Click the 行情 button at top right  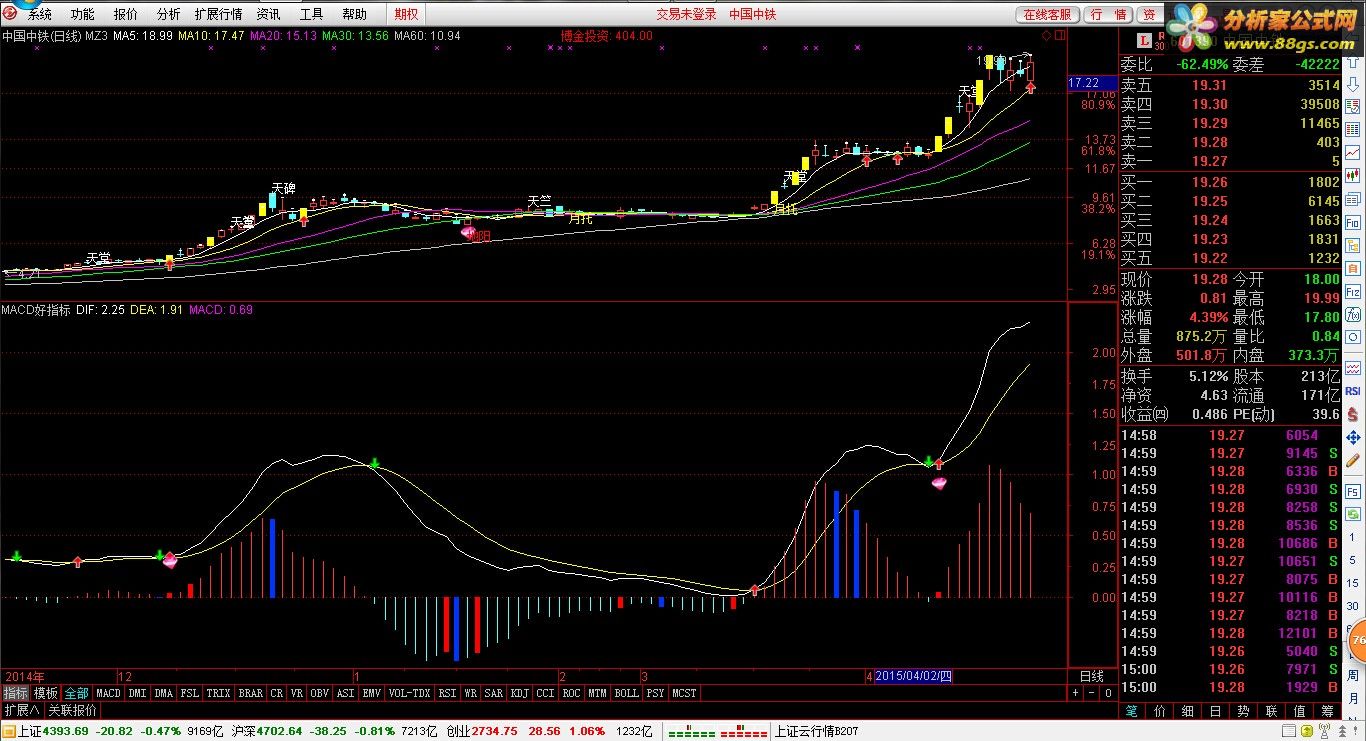[1109, 14]
